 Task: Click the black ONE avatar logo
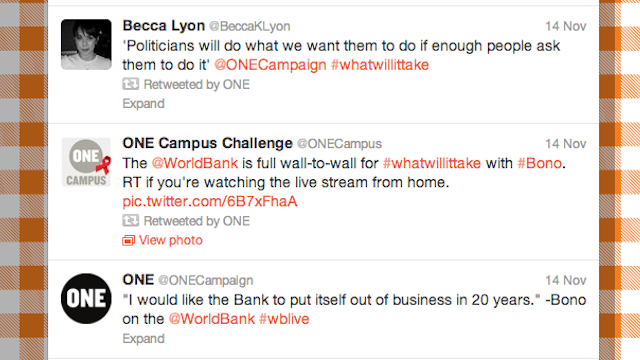coord(86,298)
